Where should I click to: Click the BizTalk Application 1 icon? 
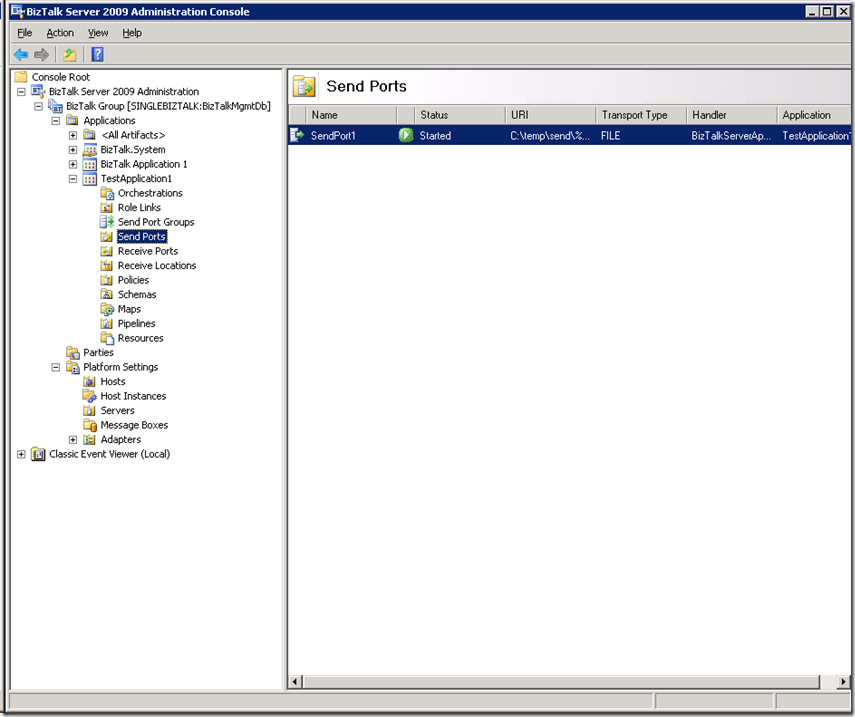[90, 164]
